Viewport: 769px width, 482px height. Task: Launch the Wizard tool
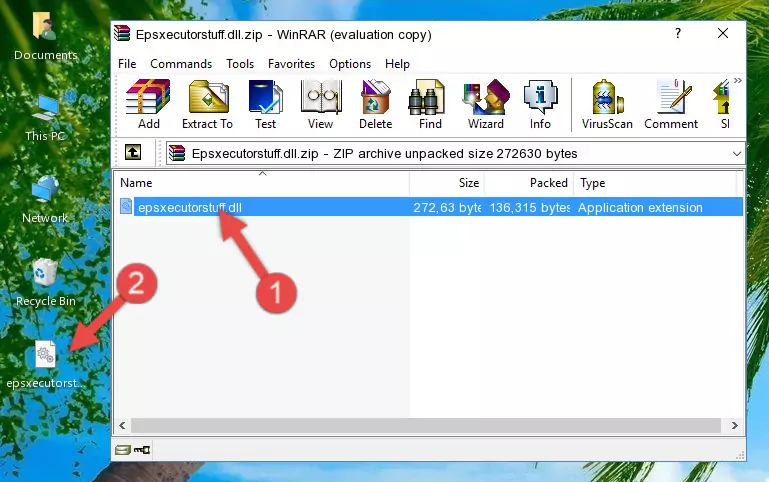coord(486,104)
